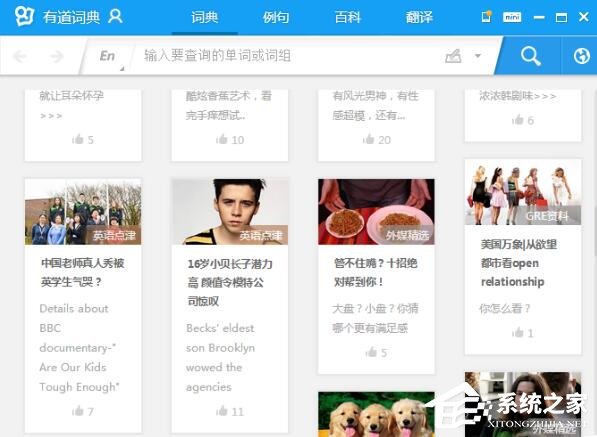
Task: Switch to the 百科 tab
Action: [348, 17]
